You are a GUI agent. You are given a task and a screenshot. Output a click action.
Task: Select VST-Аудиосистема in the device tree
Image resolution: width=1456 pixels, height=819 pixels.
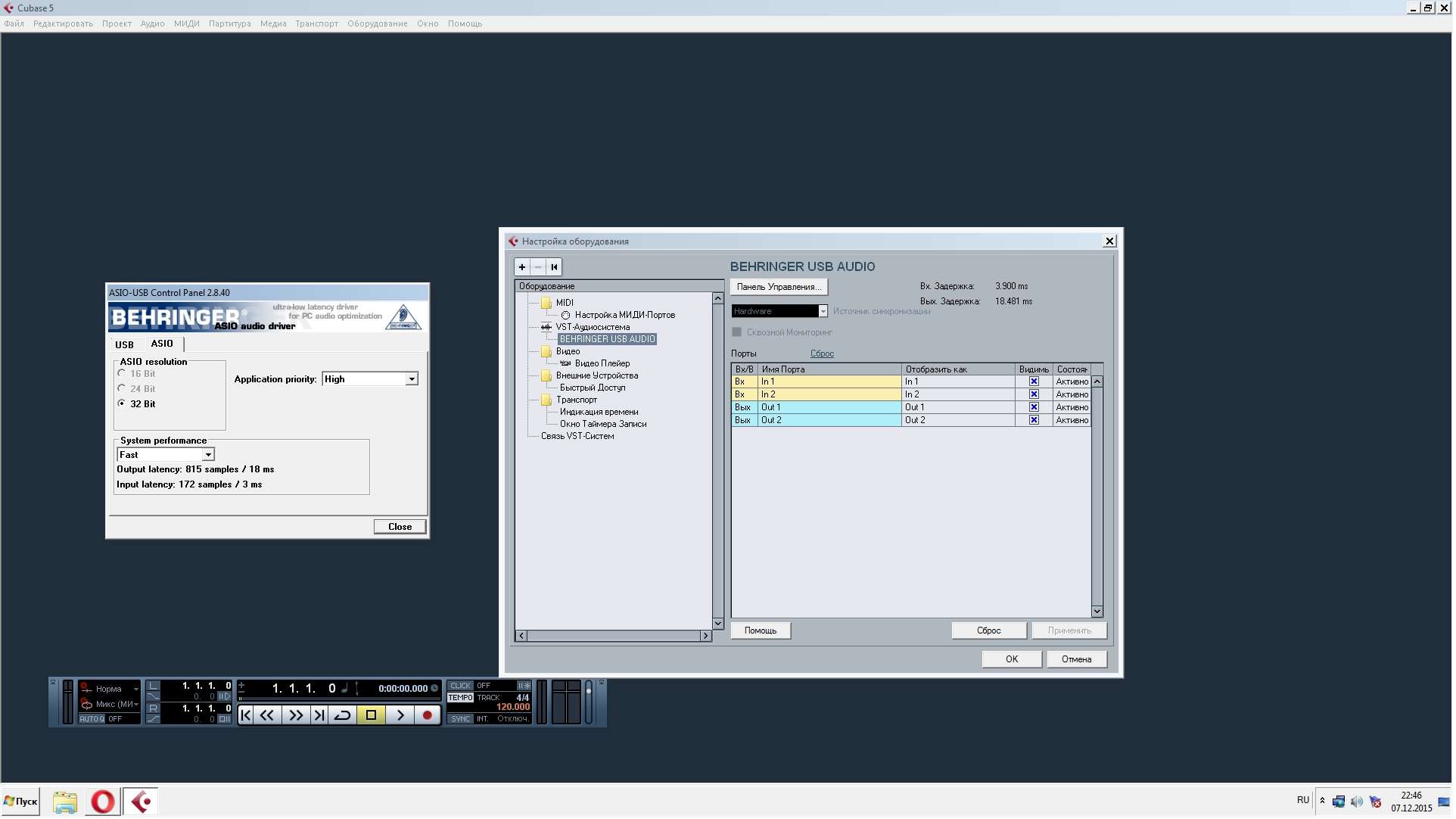coord(593,328)
